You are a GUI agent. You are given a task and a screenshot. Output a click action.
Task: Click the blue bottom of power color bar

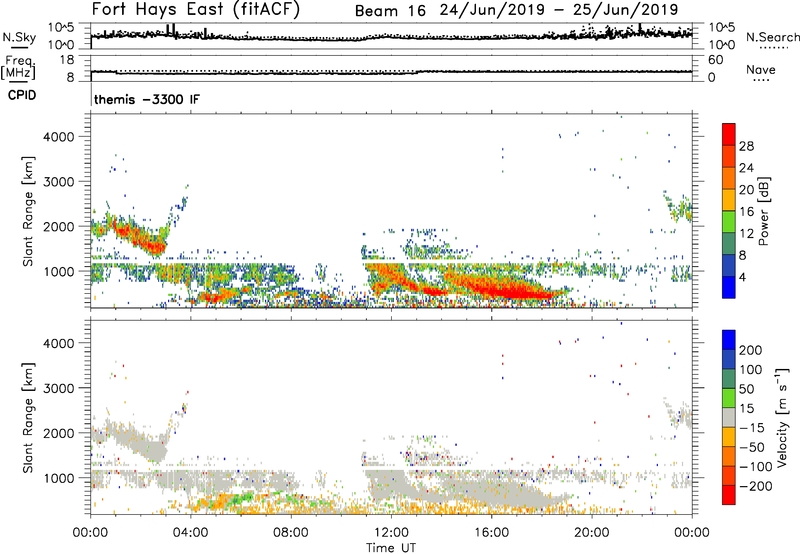[729, 287]
